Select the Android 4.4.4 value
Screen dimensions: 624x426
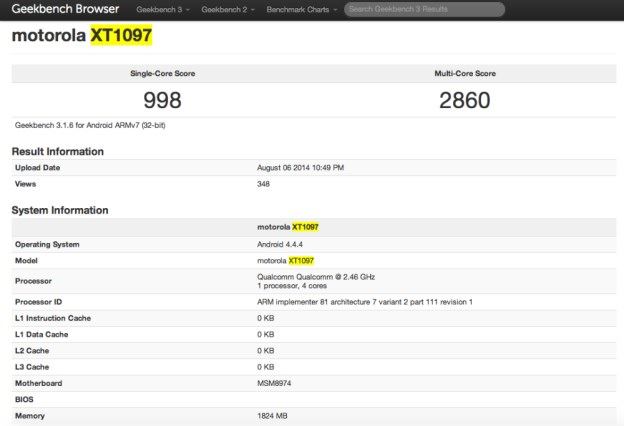click(280, 244)
